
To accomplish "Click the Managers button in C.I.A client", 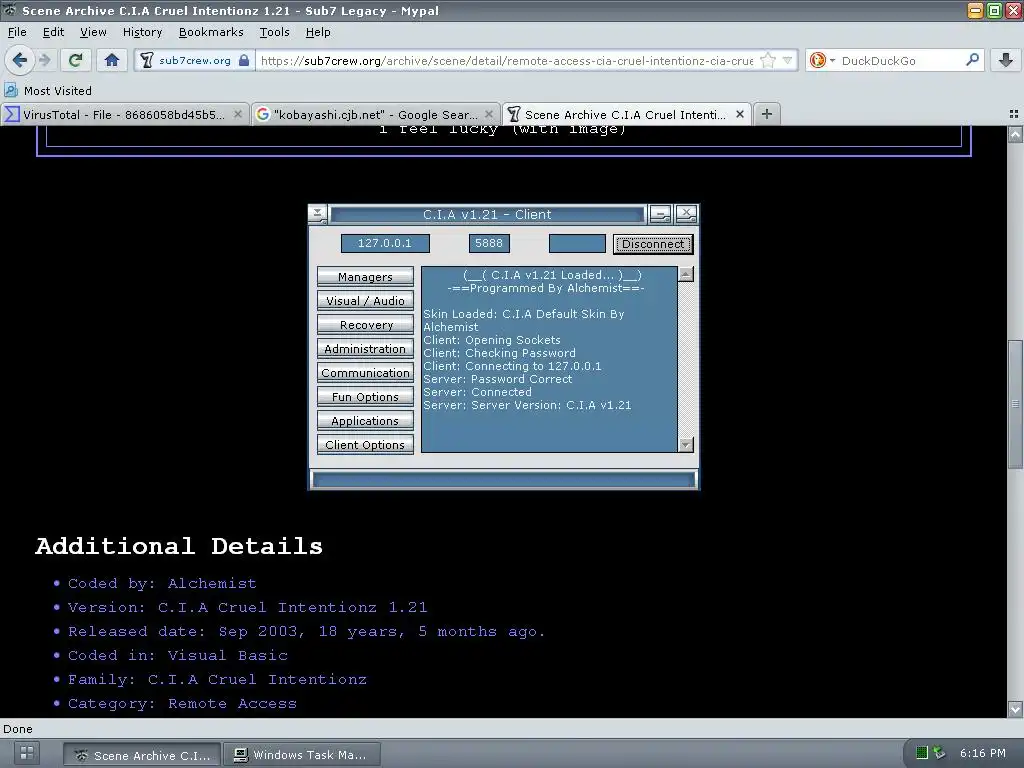I will point(365,277).
